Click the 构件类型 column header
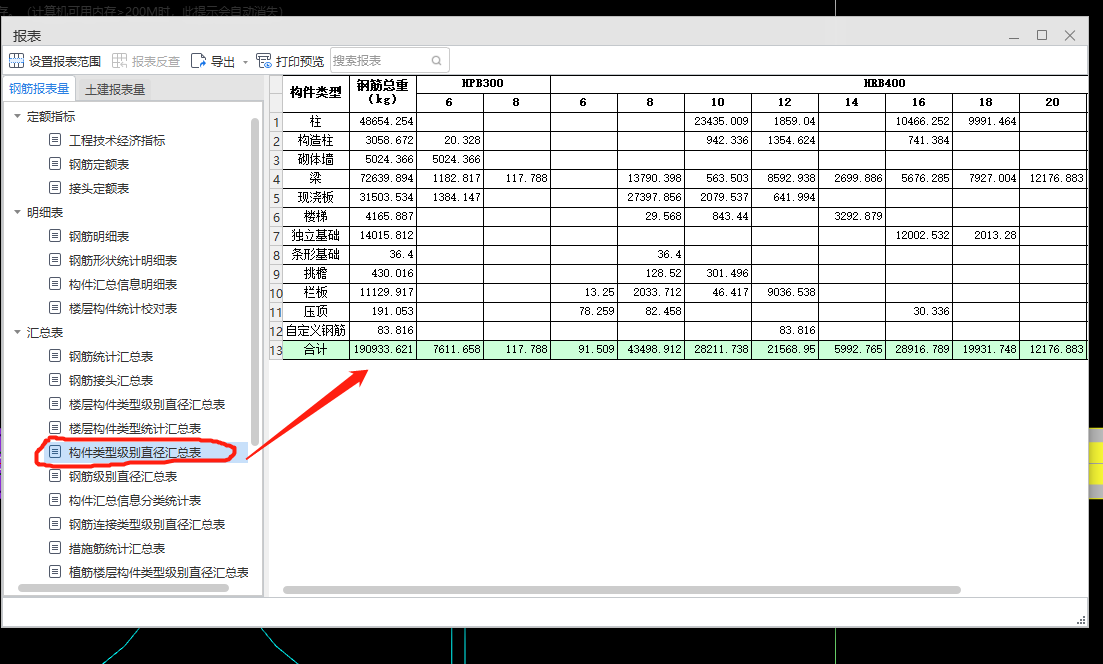The width and height of the screenshot is (1103, 664). (316, 93)
